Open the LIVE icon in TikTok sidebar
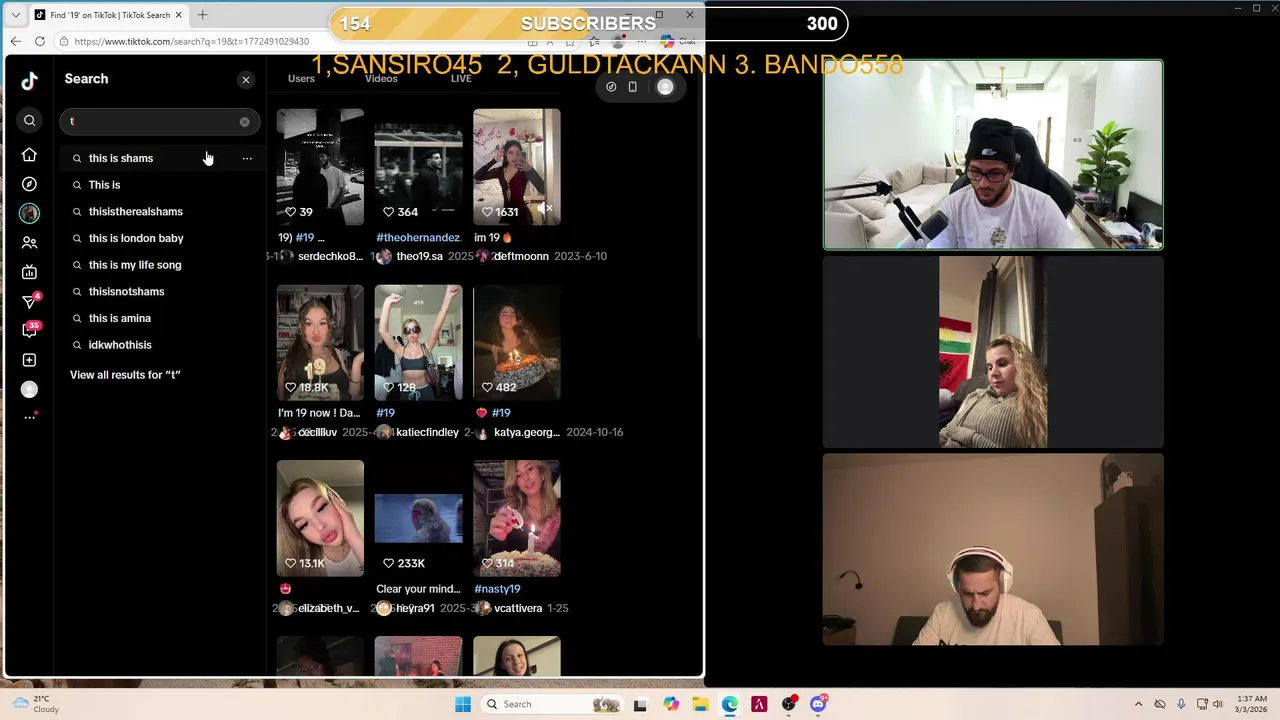This screenshot has width=1280, height=720. pos(29,272)
